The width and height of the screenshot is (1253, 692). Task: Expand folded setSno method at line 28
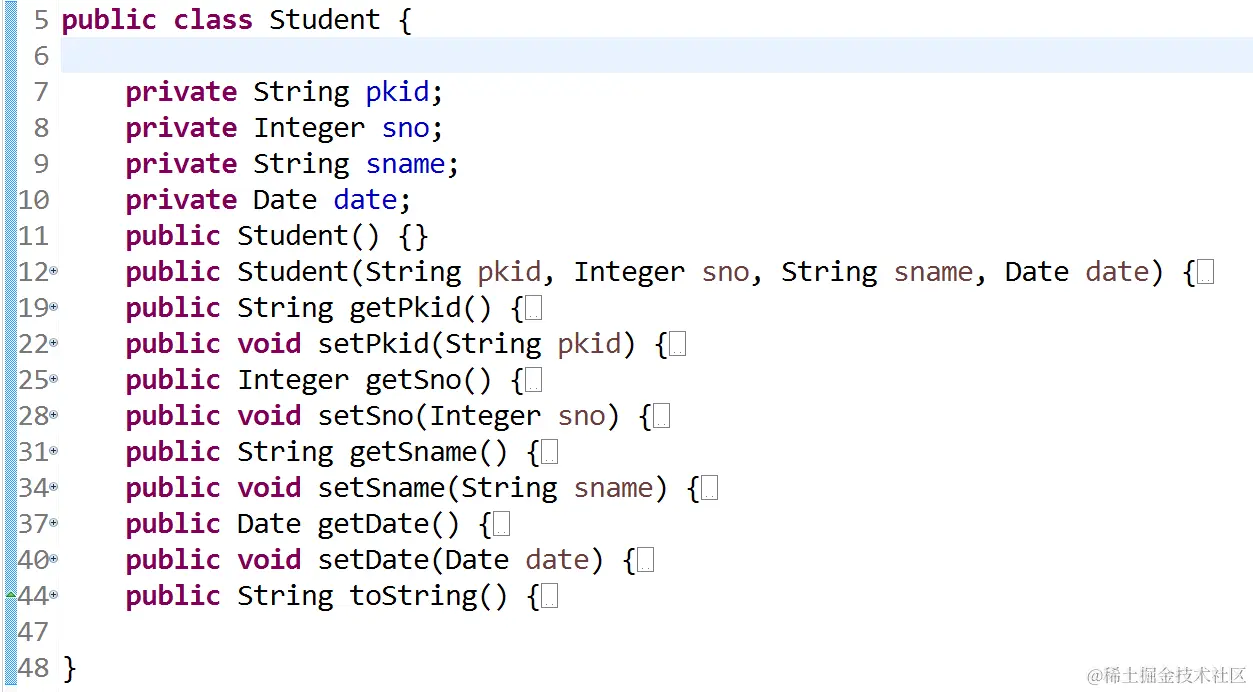pos(54,416)
